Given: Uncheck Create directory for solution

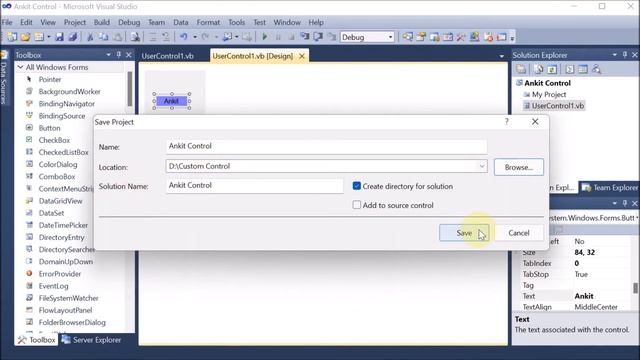Looking at the screenshot, I should (356, 186).
